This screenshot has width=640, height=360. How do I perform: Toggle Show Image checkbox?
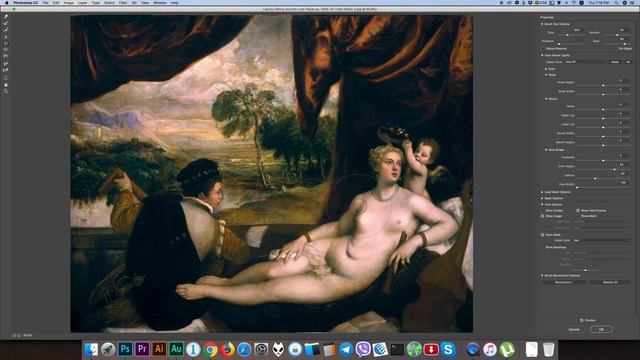tap(542, 216)
